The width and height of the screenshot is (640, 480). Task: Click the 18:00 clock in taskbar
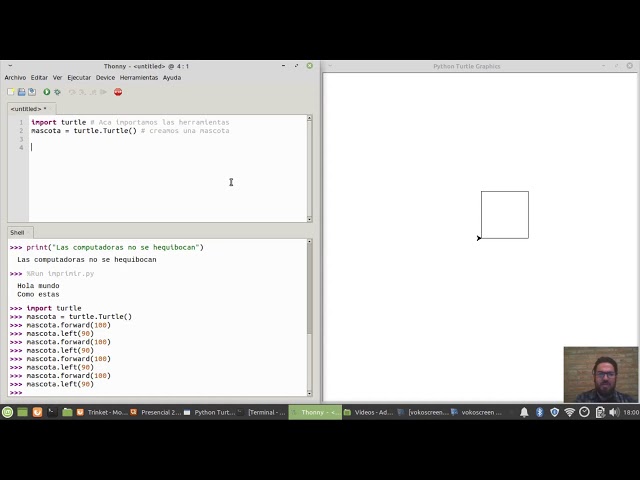pos(631,413)
